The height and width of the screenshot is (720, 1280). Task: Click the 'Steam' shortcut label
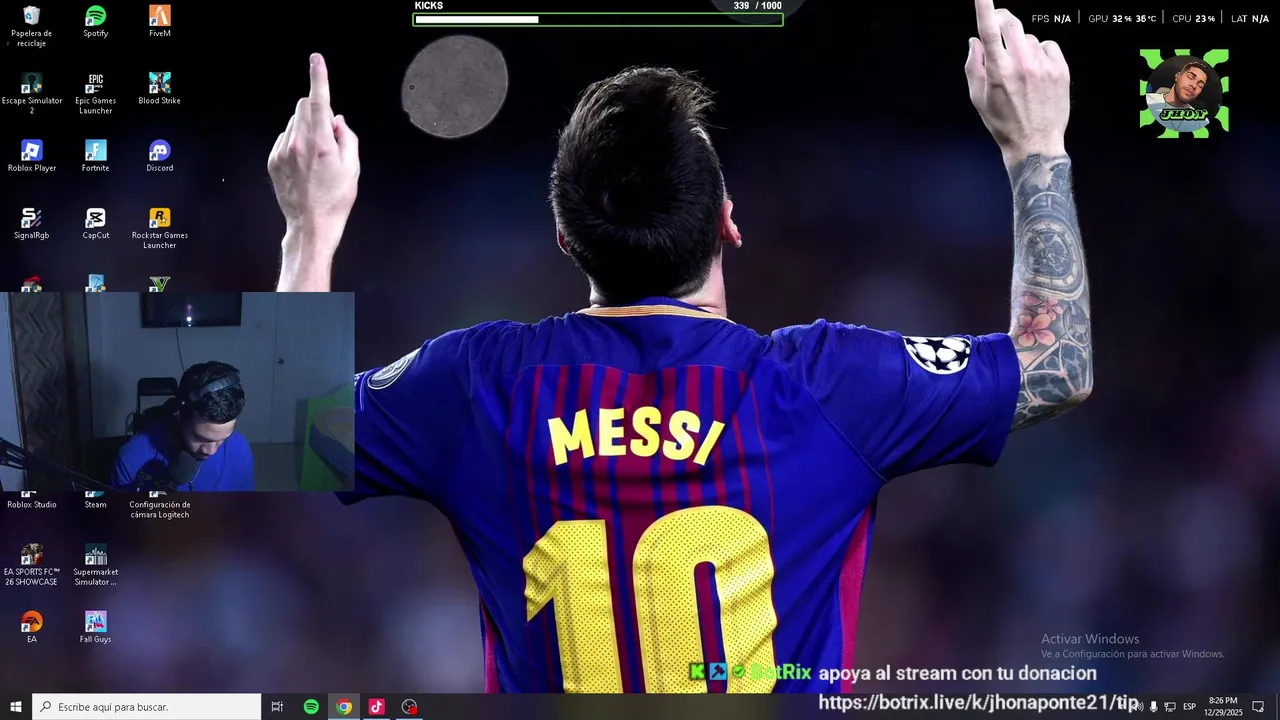click(x=95, y=505)
